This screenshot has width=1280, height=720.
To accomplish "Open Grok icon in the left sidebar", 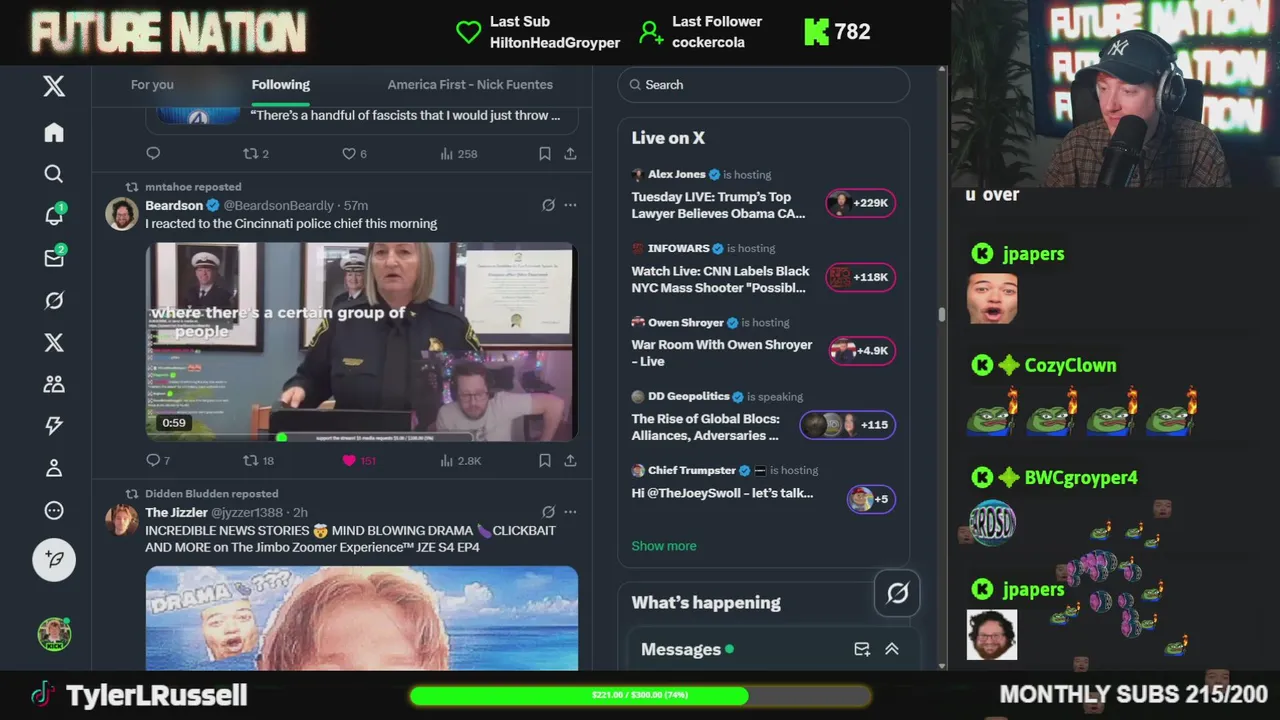I will click(54, 300).
